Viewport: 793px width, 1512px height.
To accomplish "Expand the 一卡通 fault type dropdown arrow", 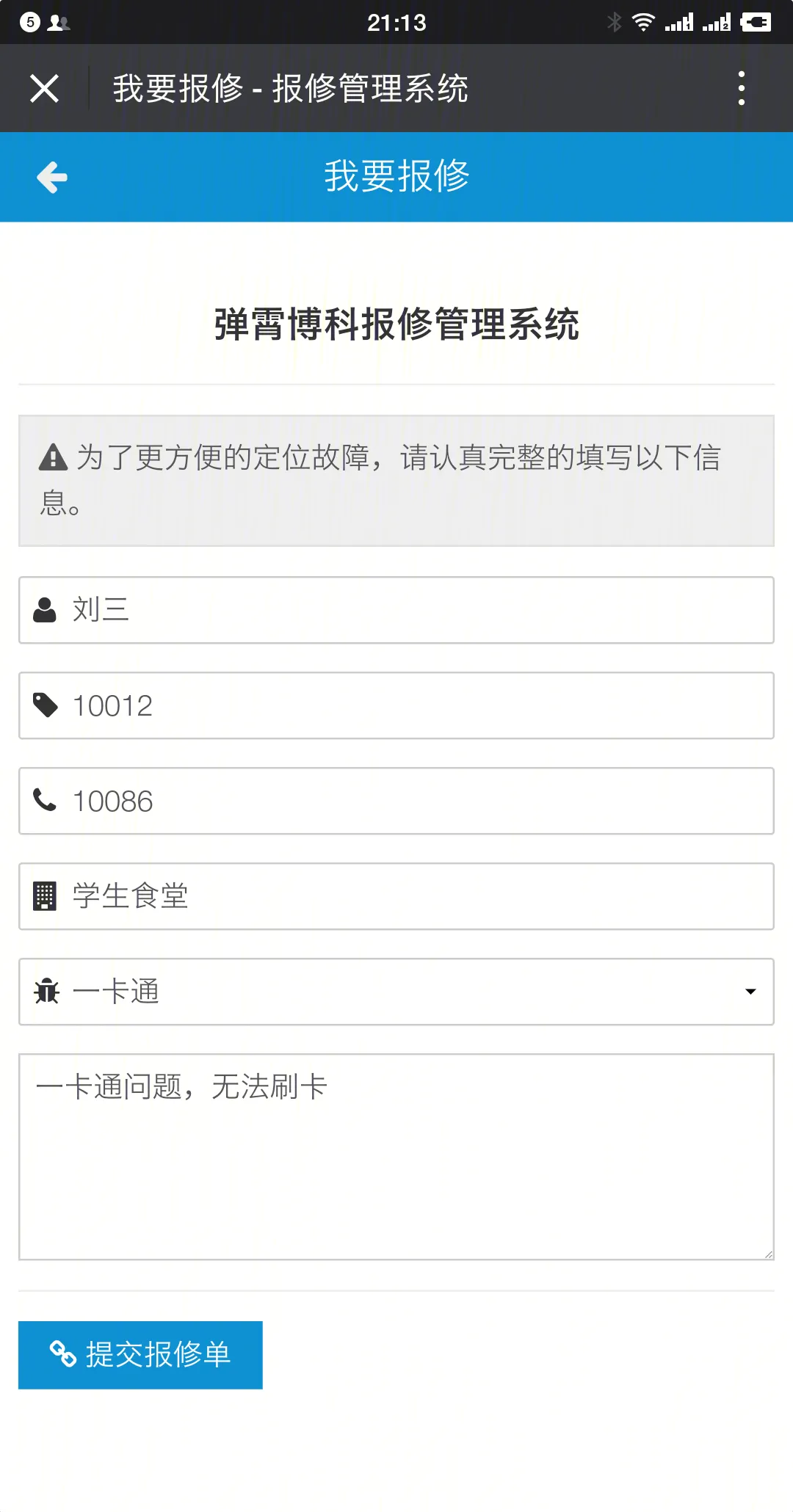I will [x=750, y=992].
